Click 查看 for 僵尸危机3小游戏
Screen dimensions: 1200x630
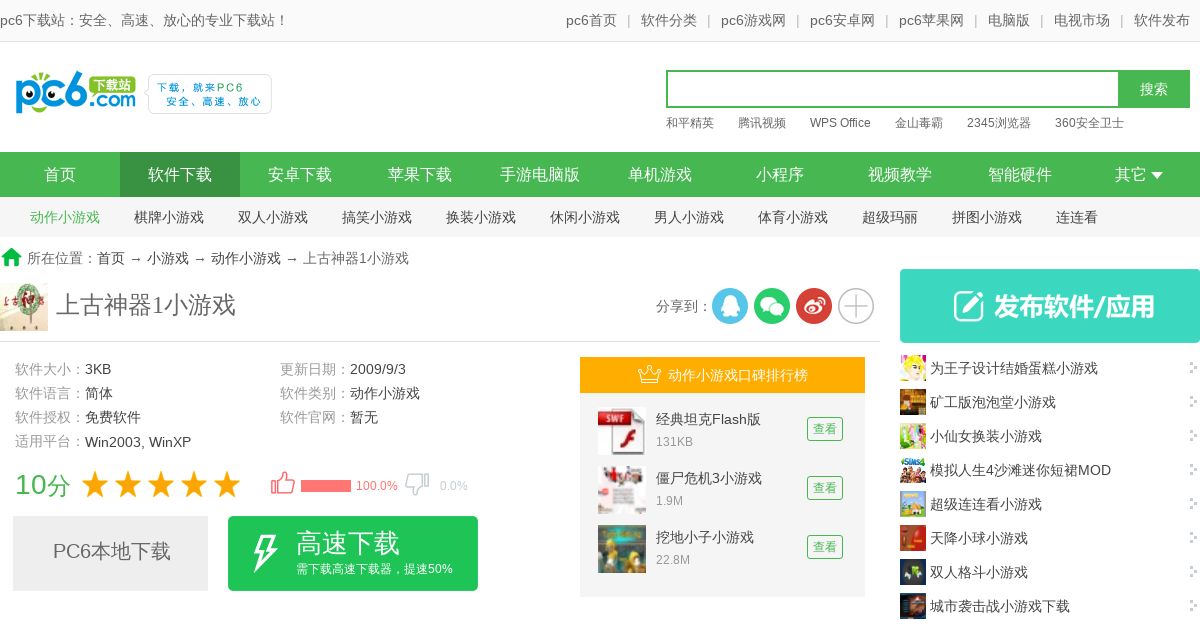point(825,488)
